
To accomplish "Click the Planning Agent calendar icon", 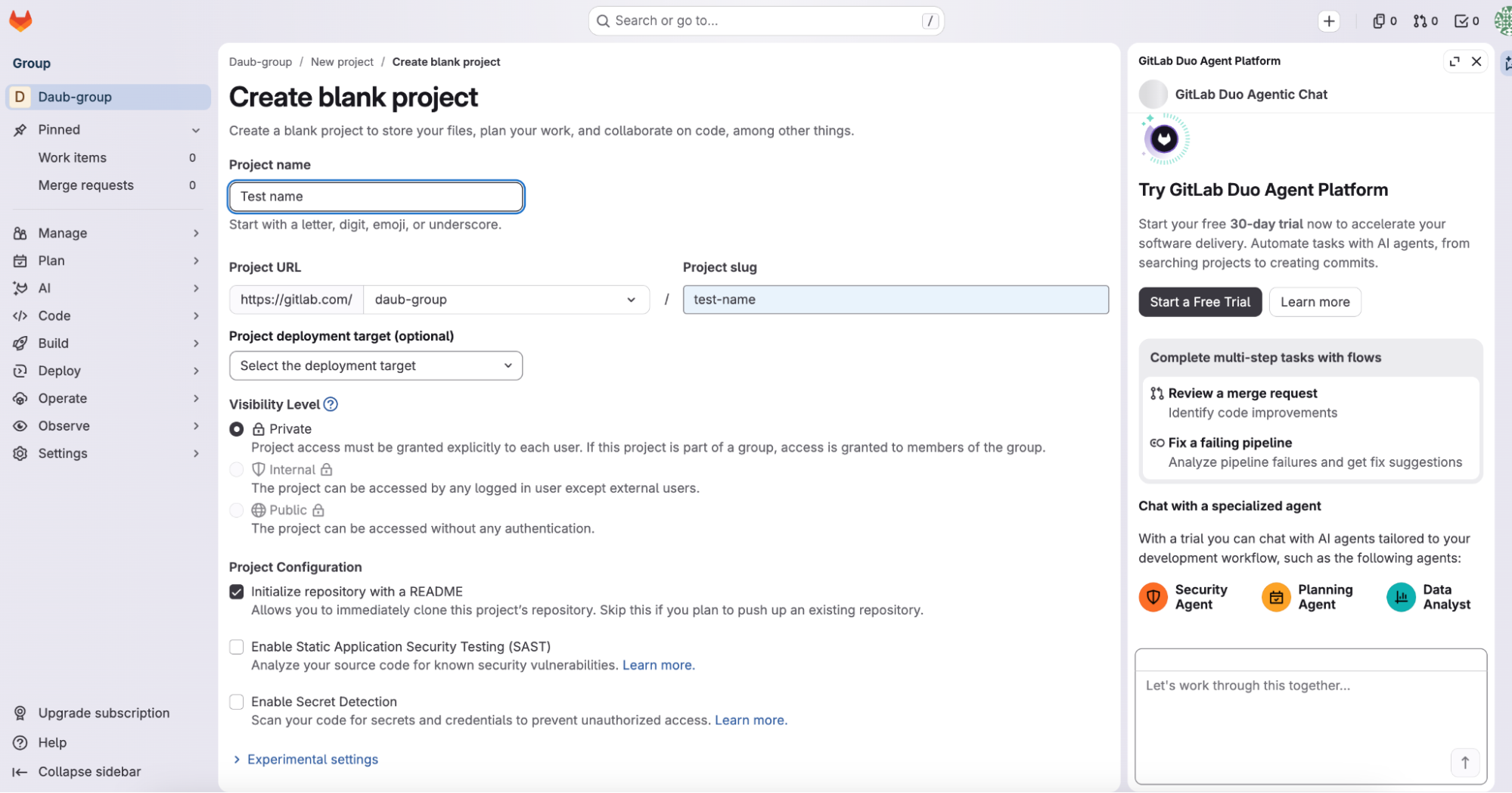I will click(x=1276, y=597).
